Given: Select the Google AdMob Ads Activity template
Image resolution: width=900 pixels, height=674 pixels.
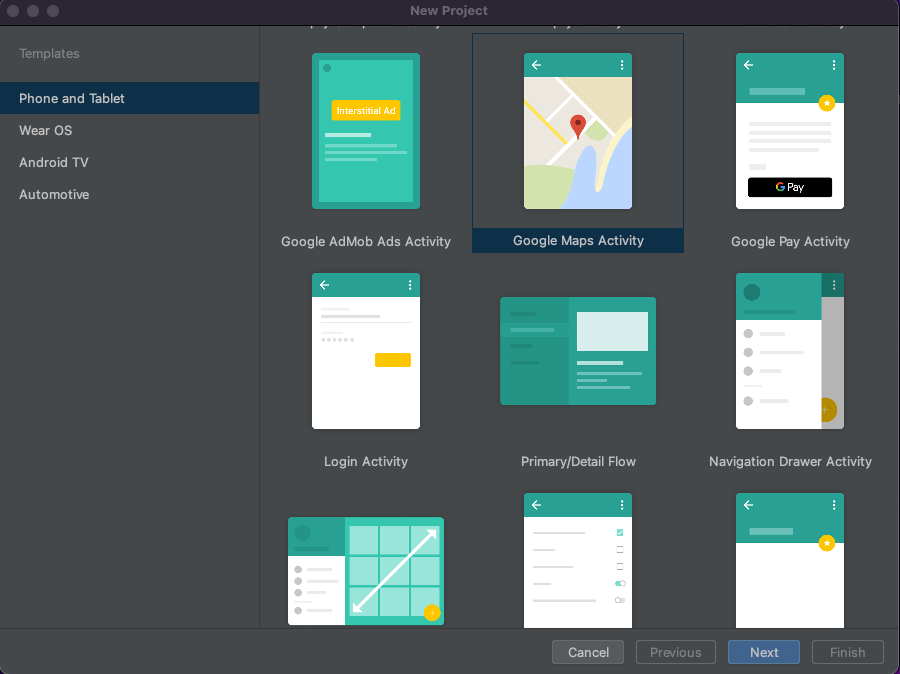Looking at the screenshot, I should [365, 130].
